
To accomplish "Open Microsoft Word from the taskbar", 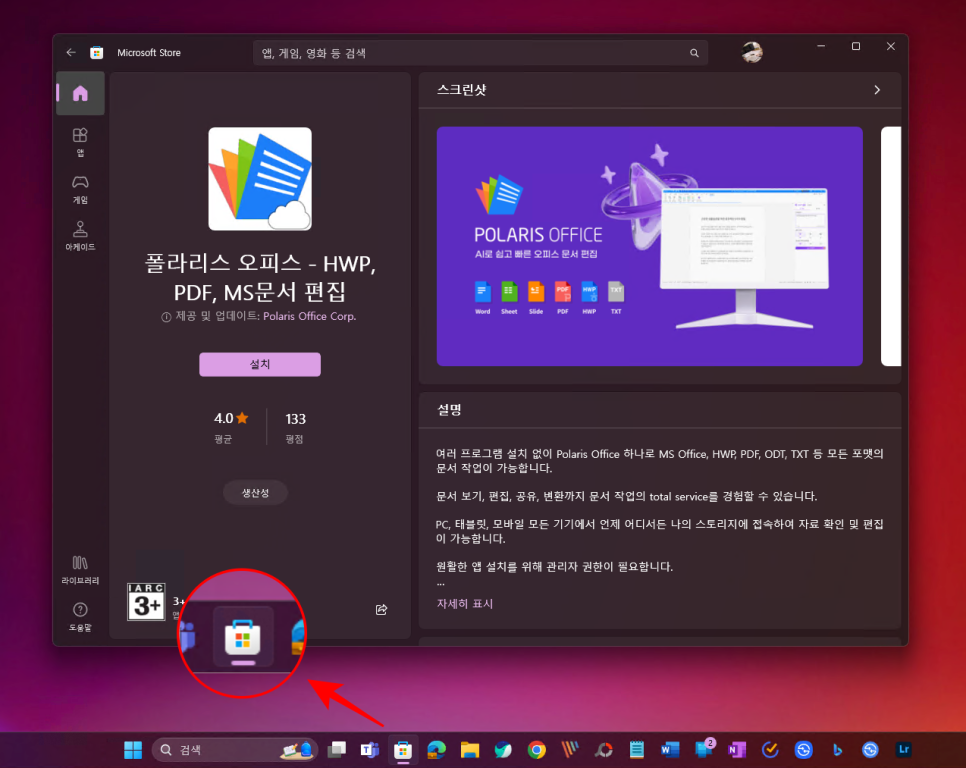I will [670, 750].
